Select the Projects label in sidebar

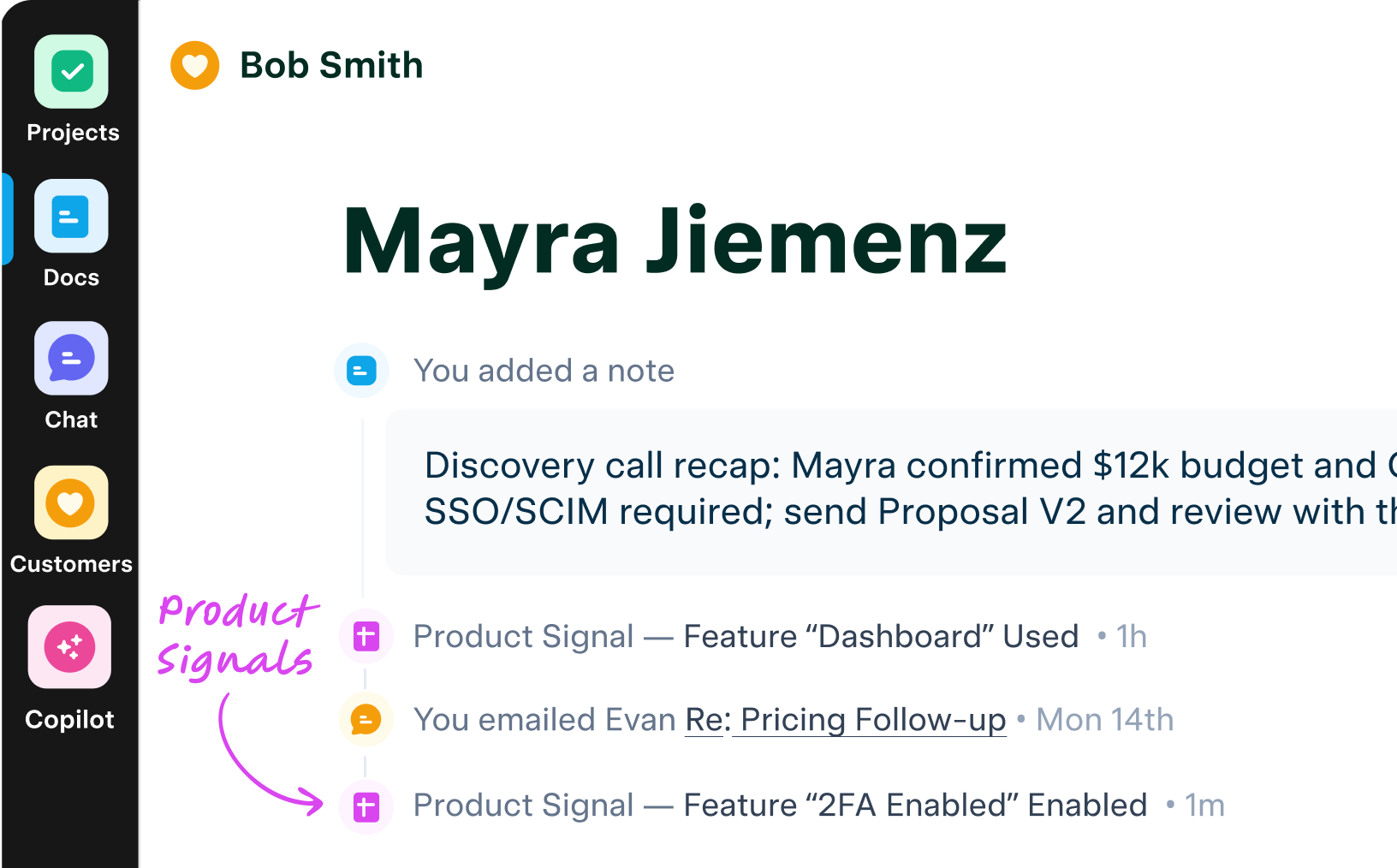pos(73,133)
